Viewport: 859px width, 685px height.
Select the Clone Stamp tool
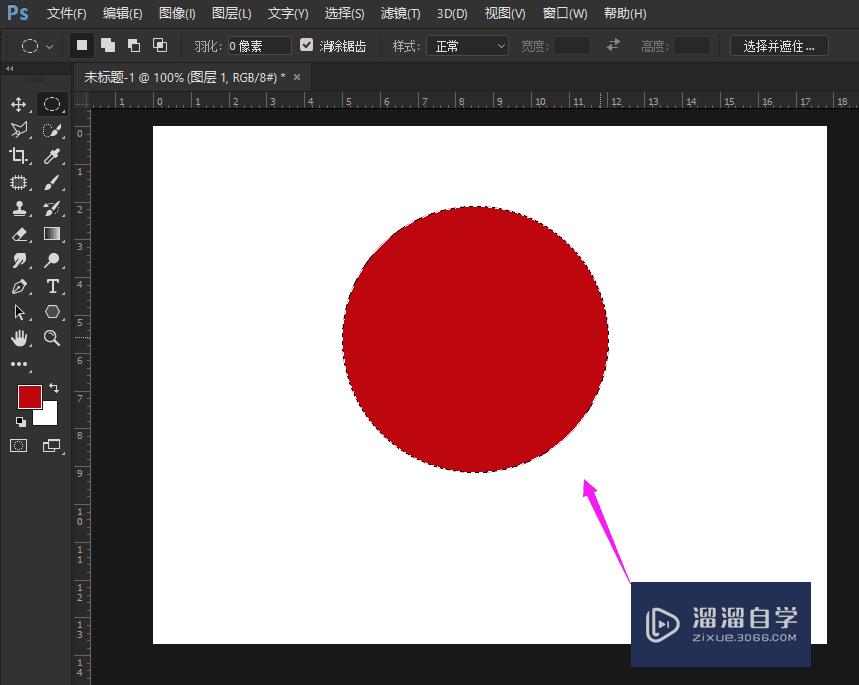coord(18,208)
